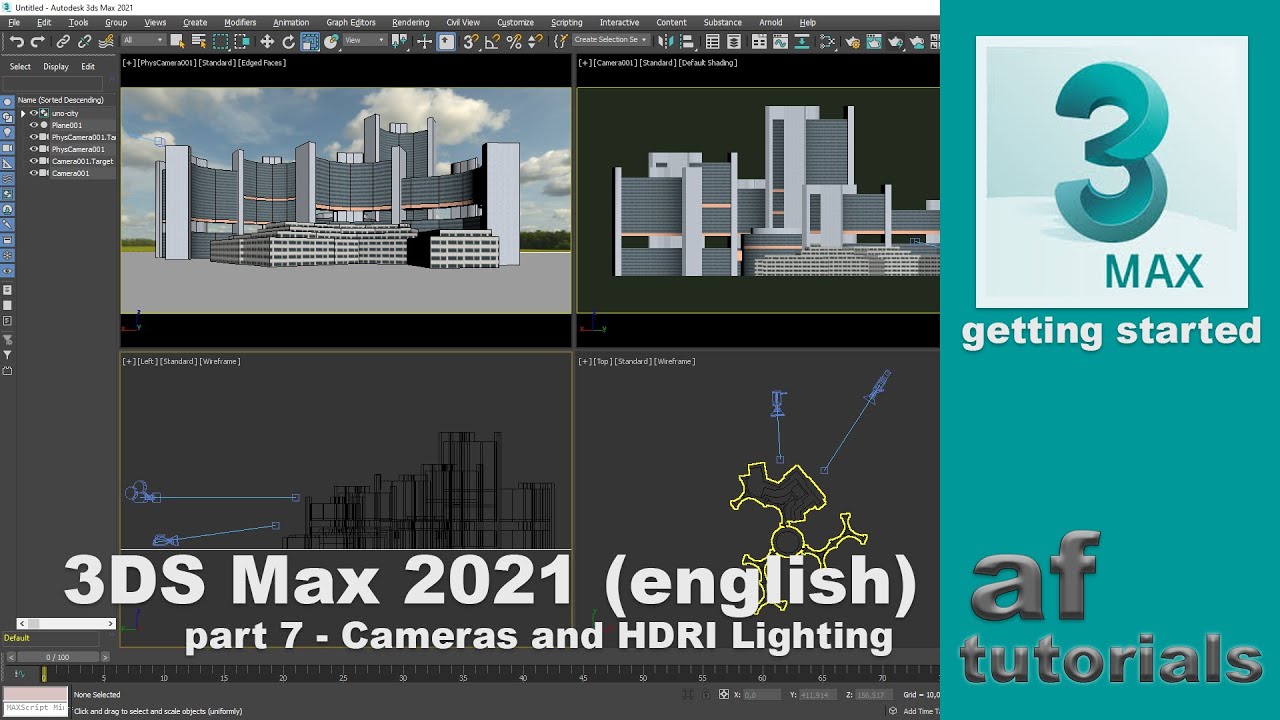1280x720 pixels.
Task: Activate the Select and Move tool
Action: click(x=267, y=41)
